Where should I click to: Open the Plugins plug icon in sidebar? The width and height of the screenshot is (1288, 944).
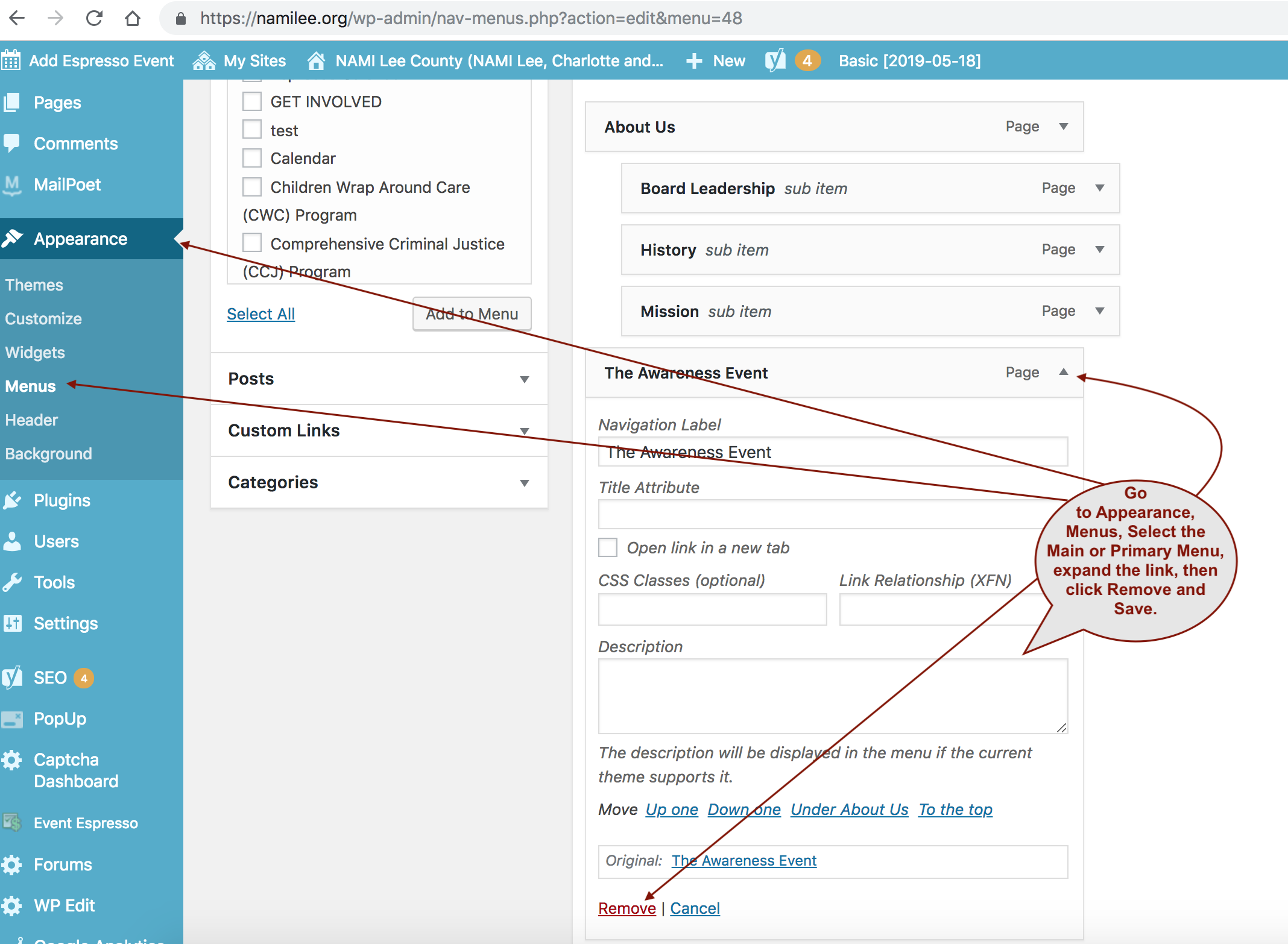pos(12,500)
